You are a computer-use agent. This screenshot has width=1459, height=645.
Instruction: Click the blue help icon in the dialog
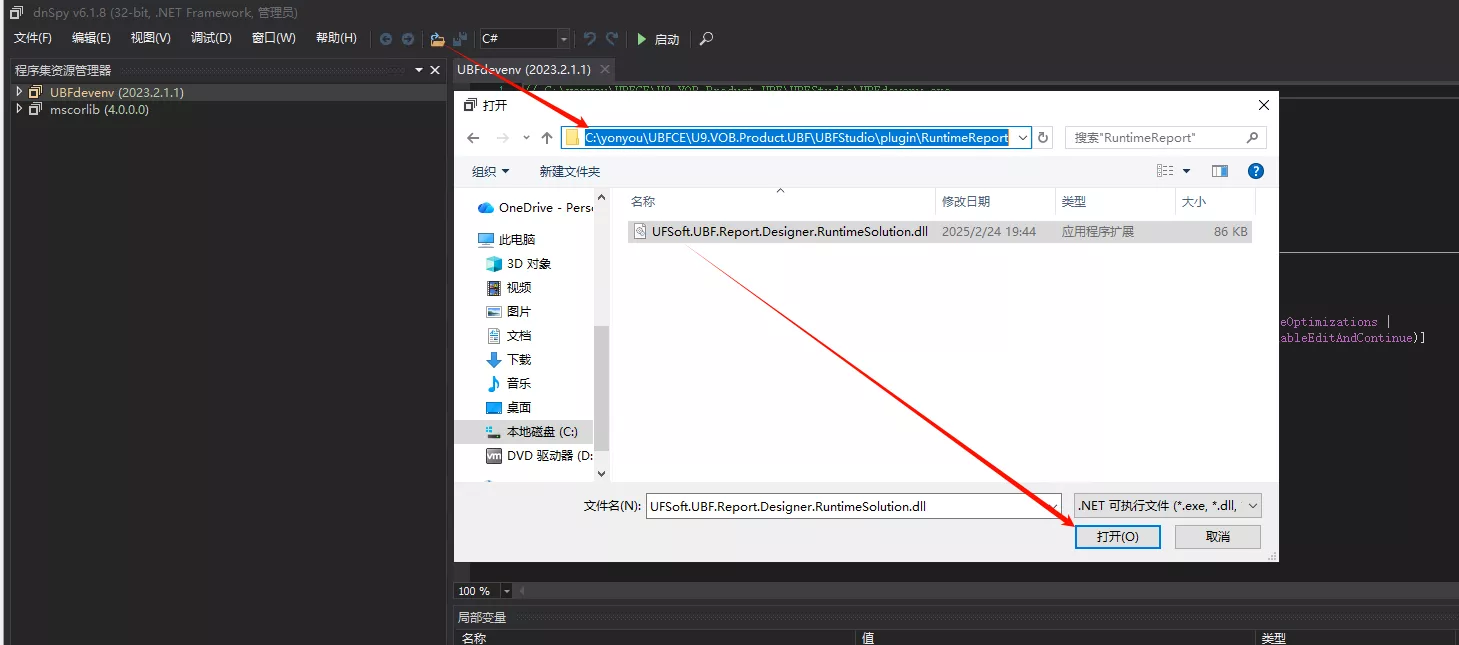pyautogui.click(x=1256, y=171)
